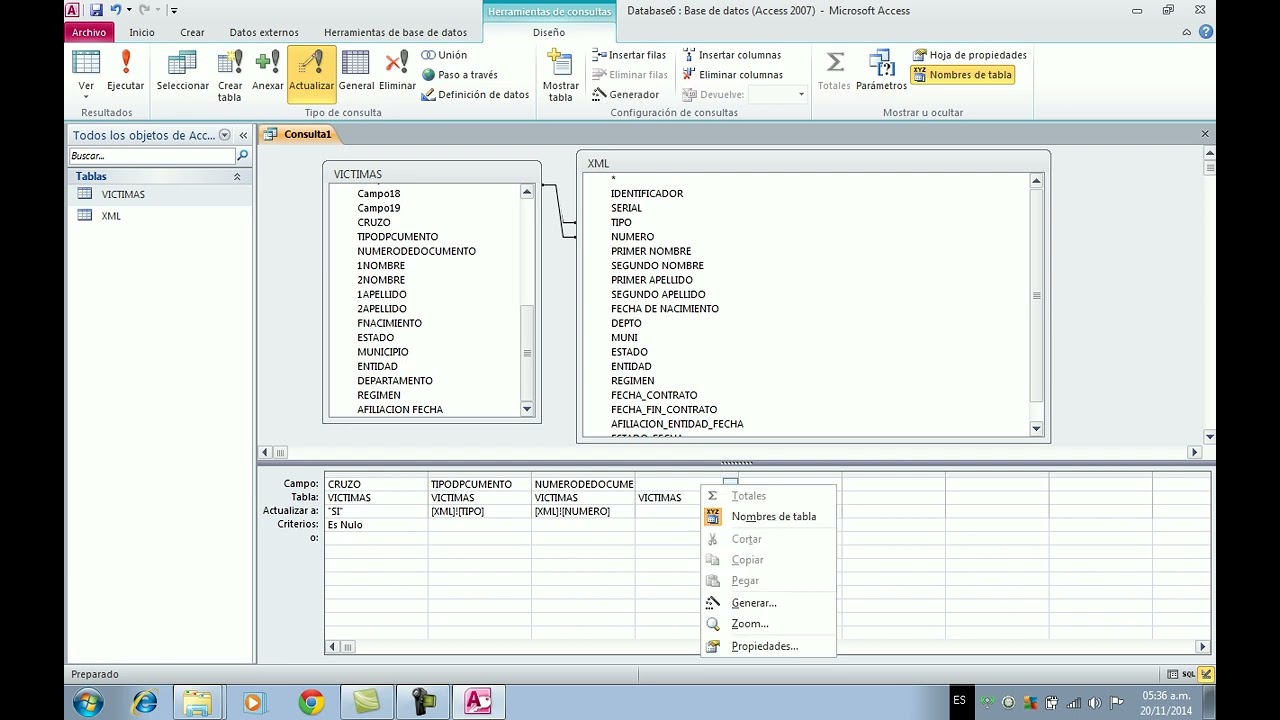Click the Mostrar tabla icon
Screen dimensions: 1280x720
(561, 75)
